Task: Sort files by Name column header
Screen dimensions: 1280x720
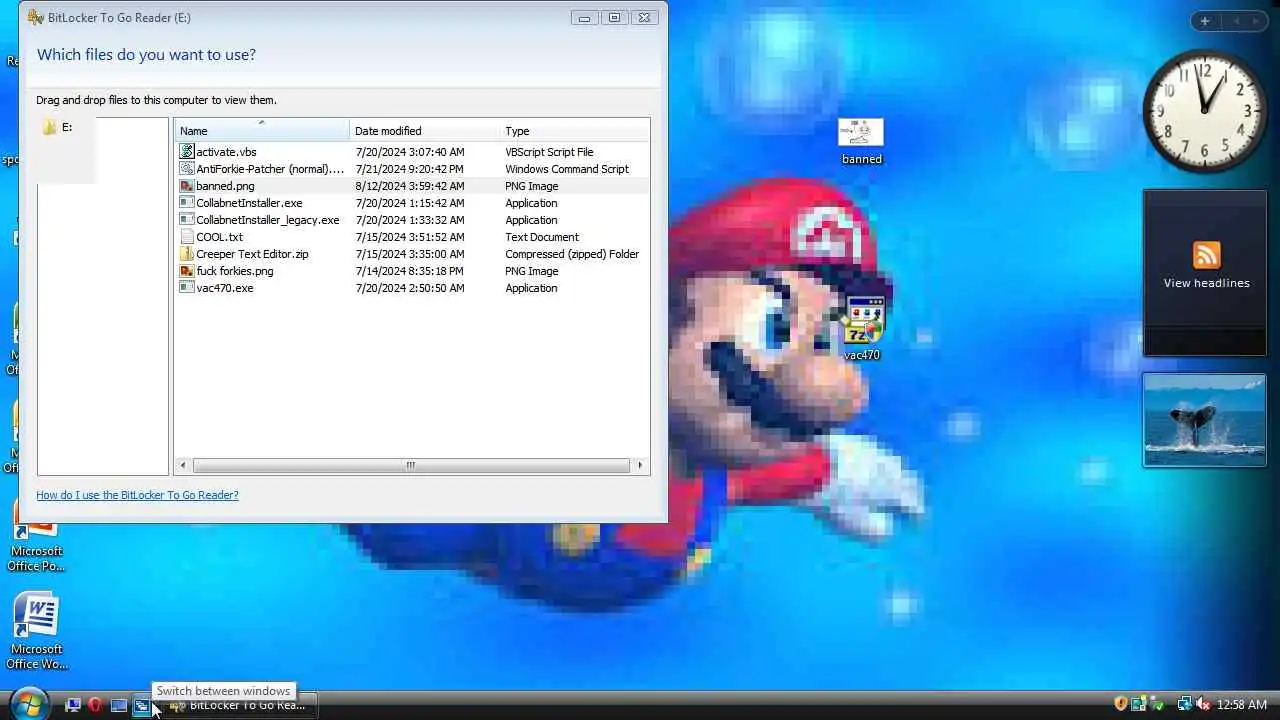Action: (262, 131)
